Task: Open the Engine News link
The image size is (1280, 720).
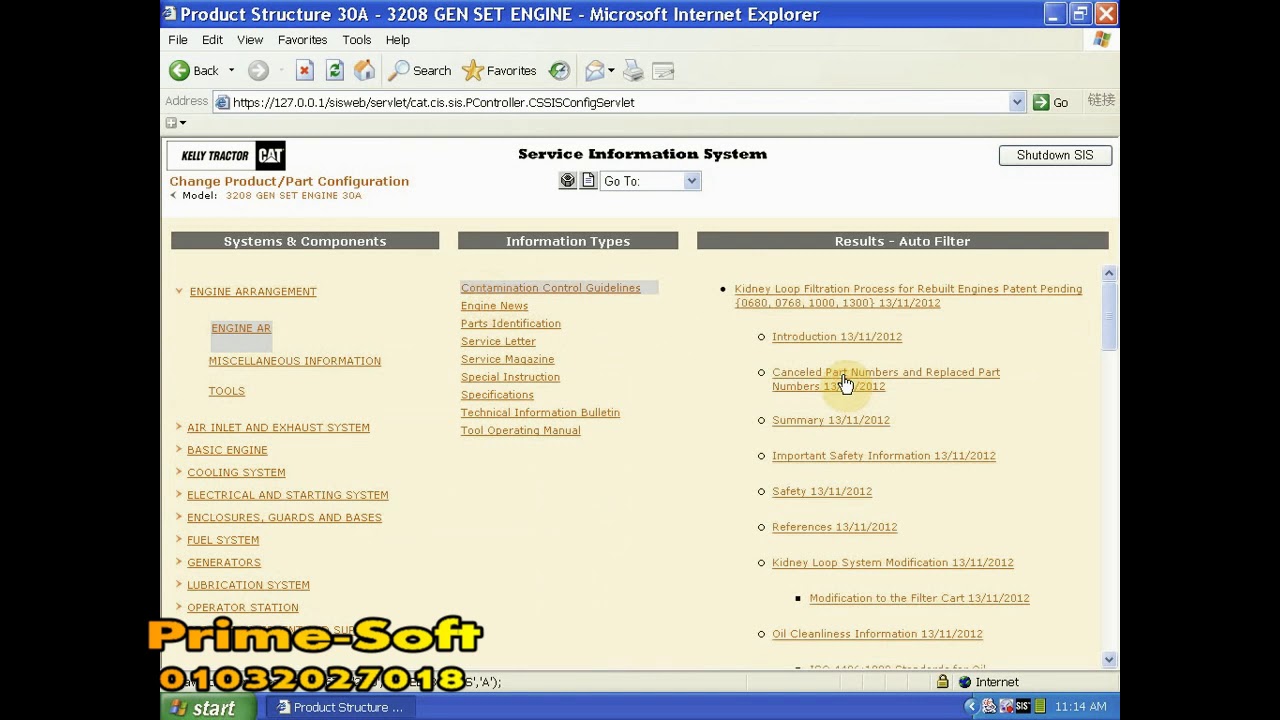Action: (494, 306)
